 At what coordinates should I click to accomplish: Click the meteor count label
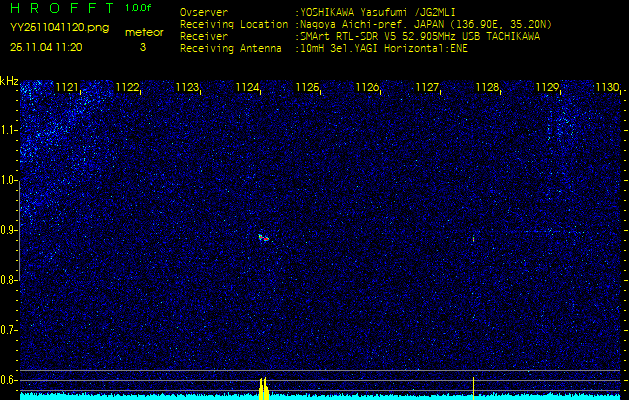pyautogui.click(x=143, y=32)
